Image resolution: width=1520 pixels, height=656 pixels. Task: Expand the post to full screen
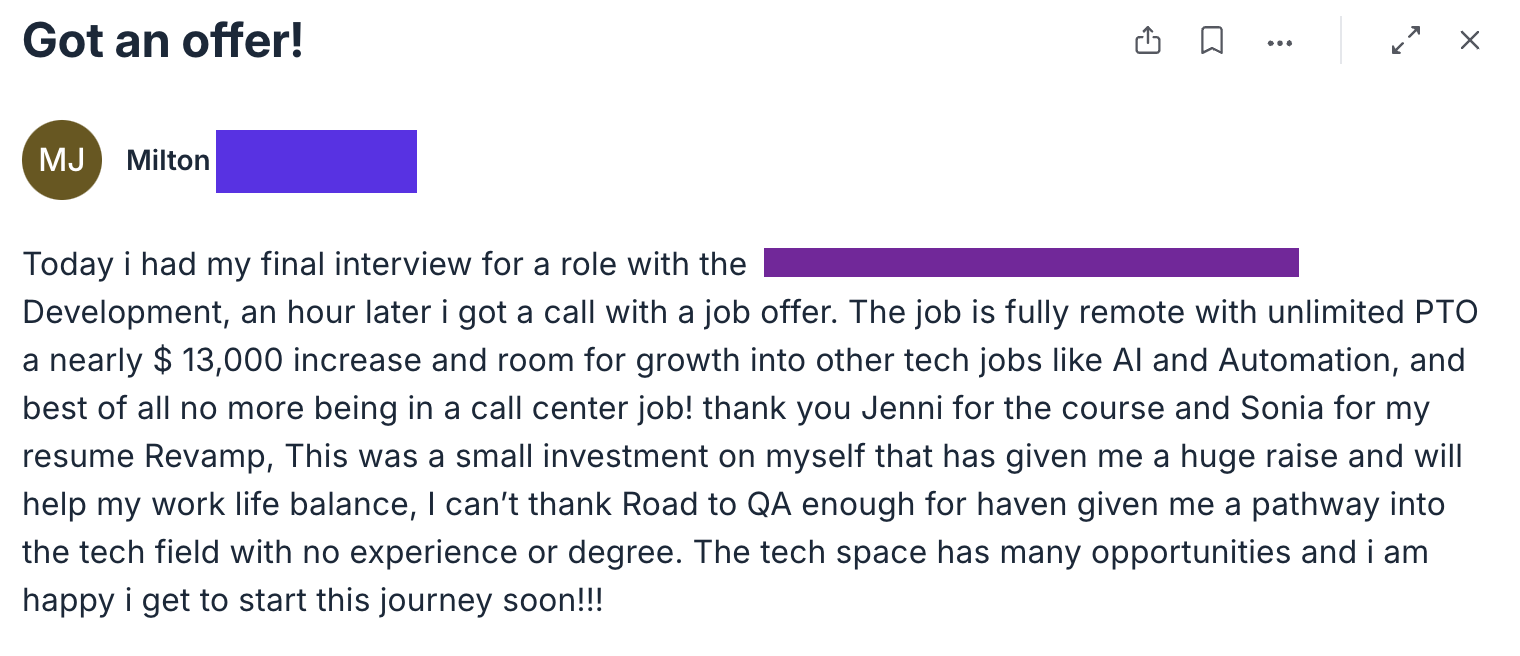(1406, 41)
